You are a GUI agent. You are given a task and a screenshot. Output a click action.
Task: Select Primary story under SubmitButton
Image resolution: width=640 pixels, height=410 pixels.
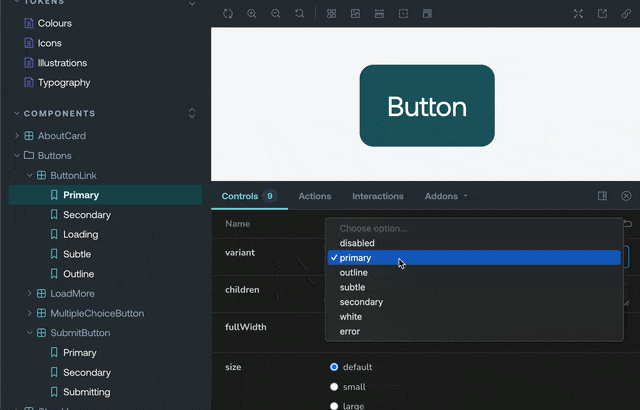click(80, 352)
